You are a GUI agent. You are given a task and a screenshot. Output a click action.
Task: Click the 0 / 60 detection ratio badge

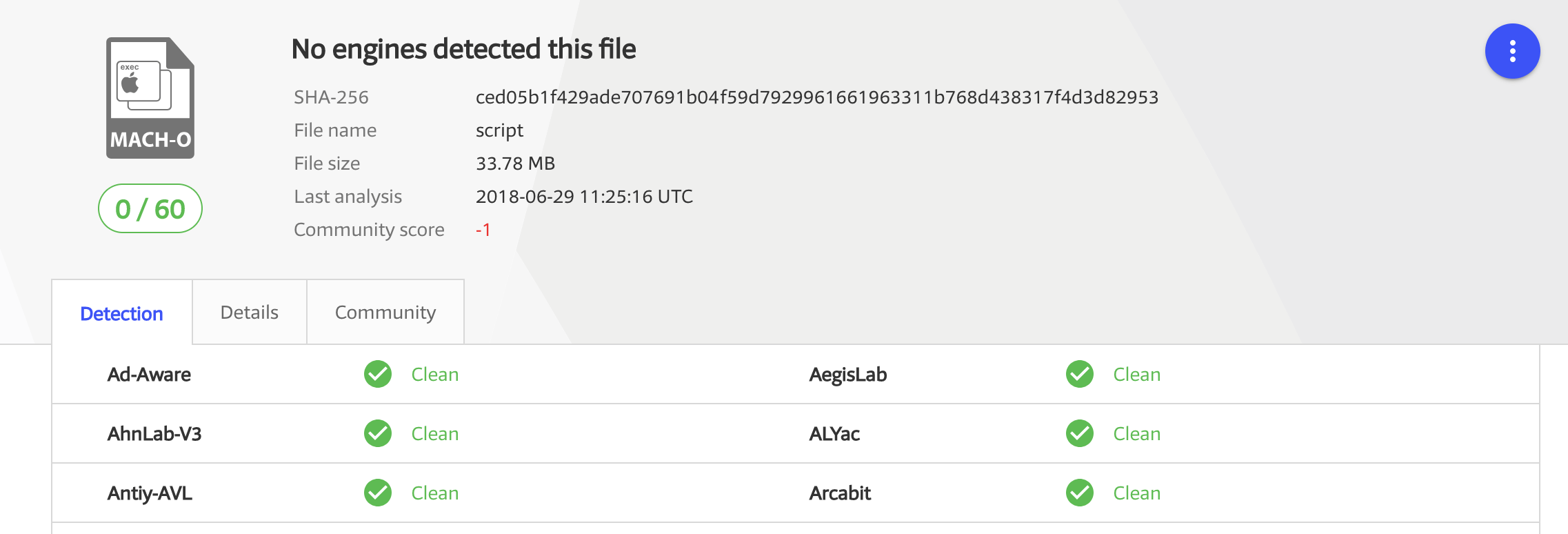[x=150, y=208]
